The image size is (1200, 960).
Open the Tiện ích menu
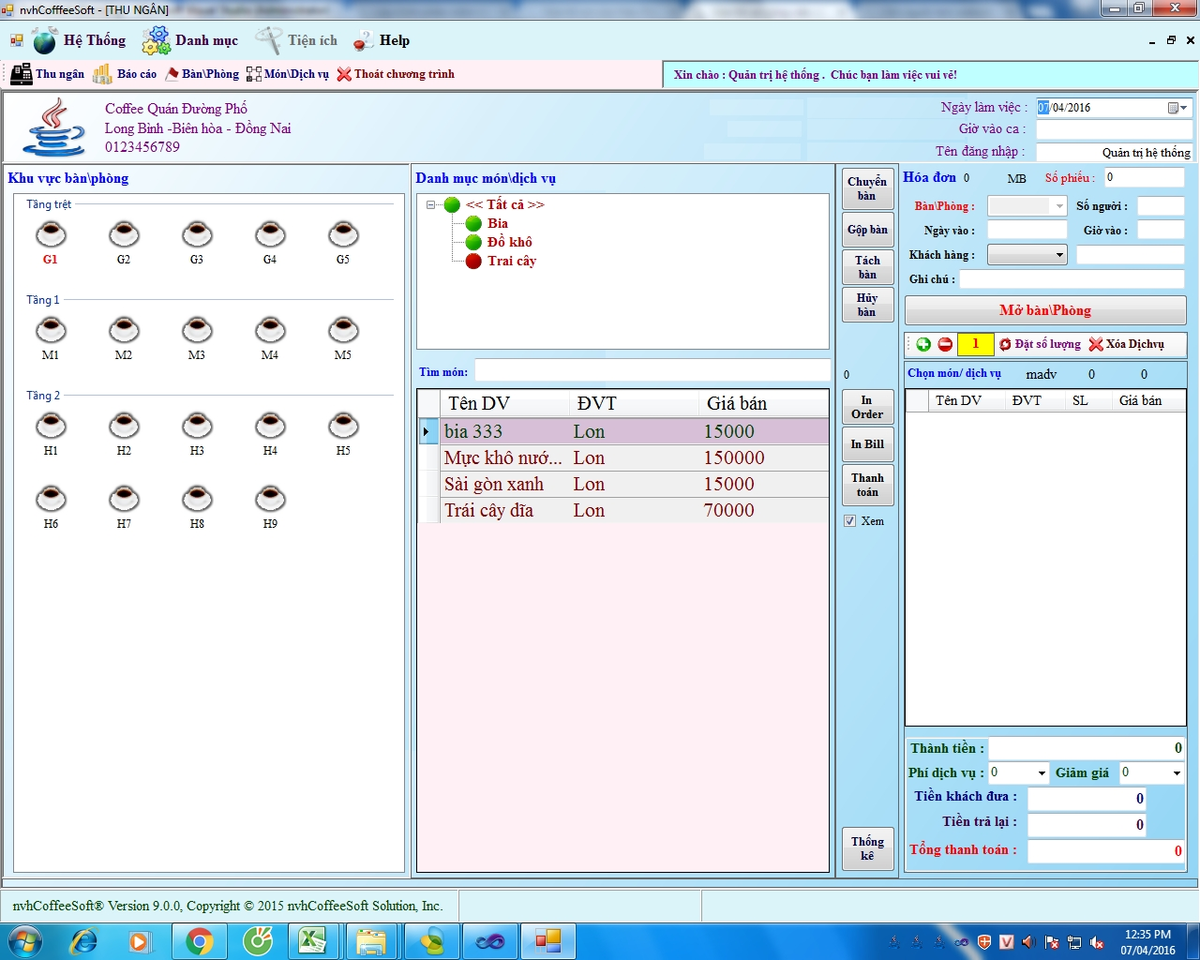pyautogui.click(x=297, y=41)
